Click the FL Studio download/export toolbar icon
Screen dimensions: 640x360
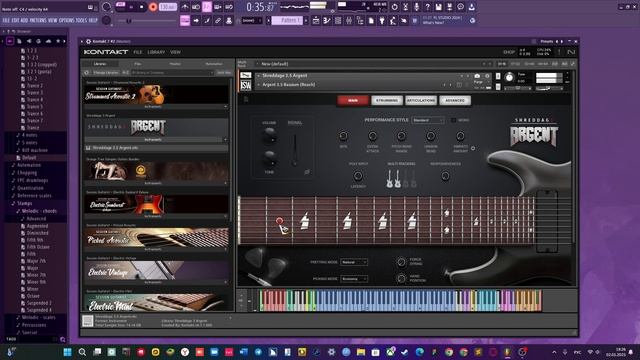[471, 7]
